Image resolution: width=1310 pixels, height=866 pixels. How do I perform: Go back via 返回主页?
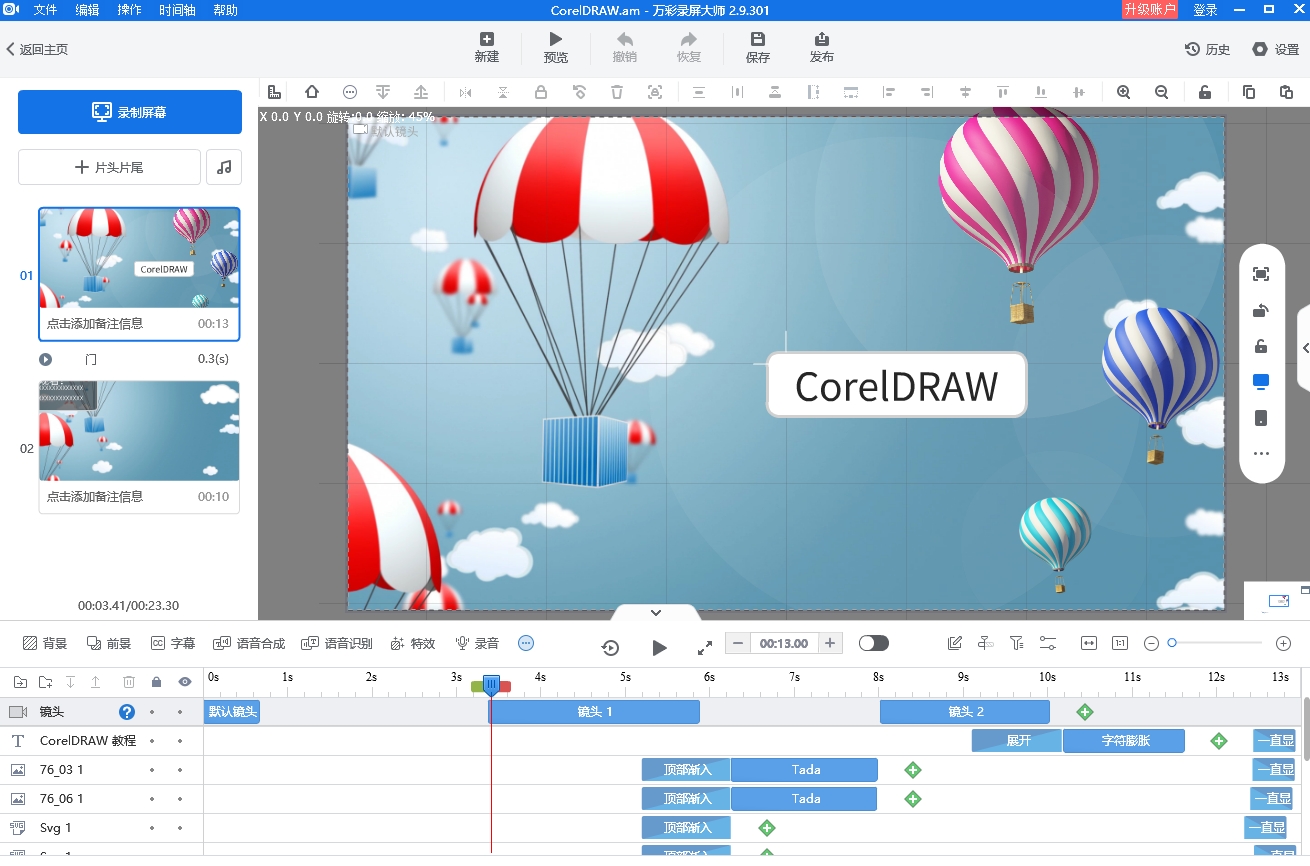(37, 49)
